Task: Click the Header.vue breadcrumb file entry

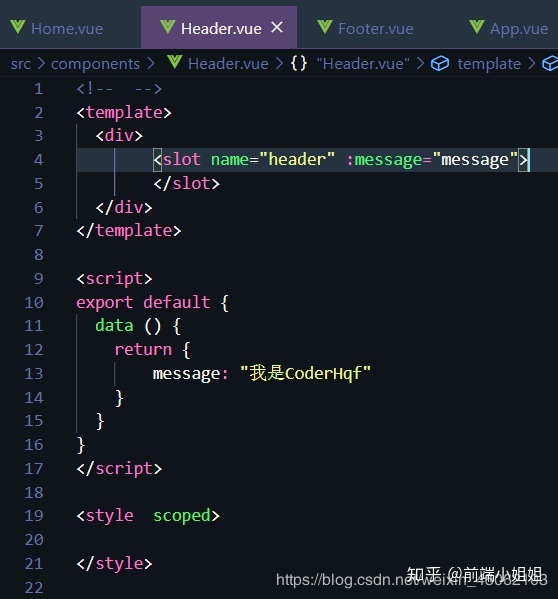Action: (x=228, y=64)
